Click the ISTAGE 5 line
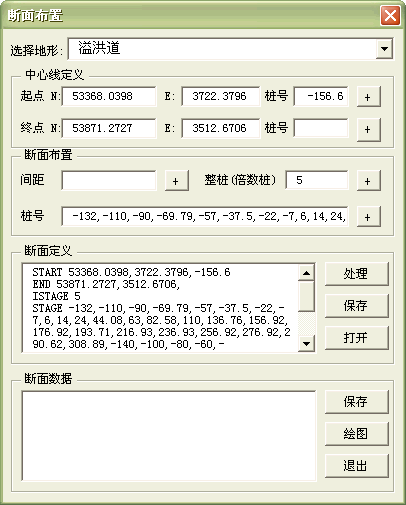The image size is (406, 505). point(56,296)
